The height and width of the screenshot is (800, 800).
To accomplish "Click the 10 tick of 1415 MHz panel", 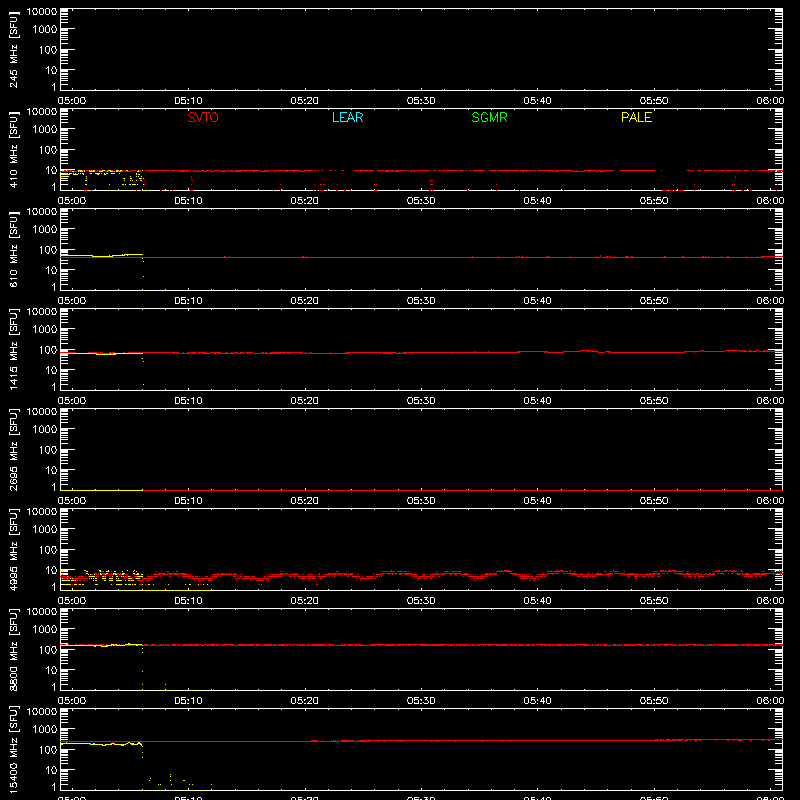I will [x=51, y=370].
